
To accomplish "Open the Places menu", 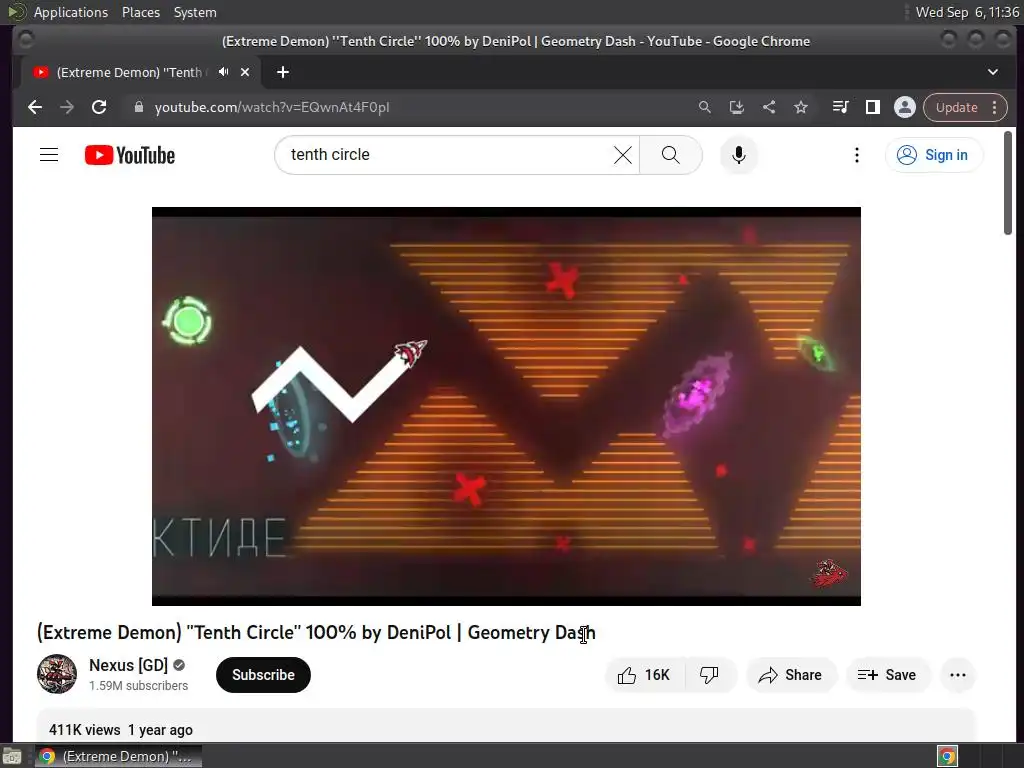I will pyautogui.click(x=140, y=12).
